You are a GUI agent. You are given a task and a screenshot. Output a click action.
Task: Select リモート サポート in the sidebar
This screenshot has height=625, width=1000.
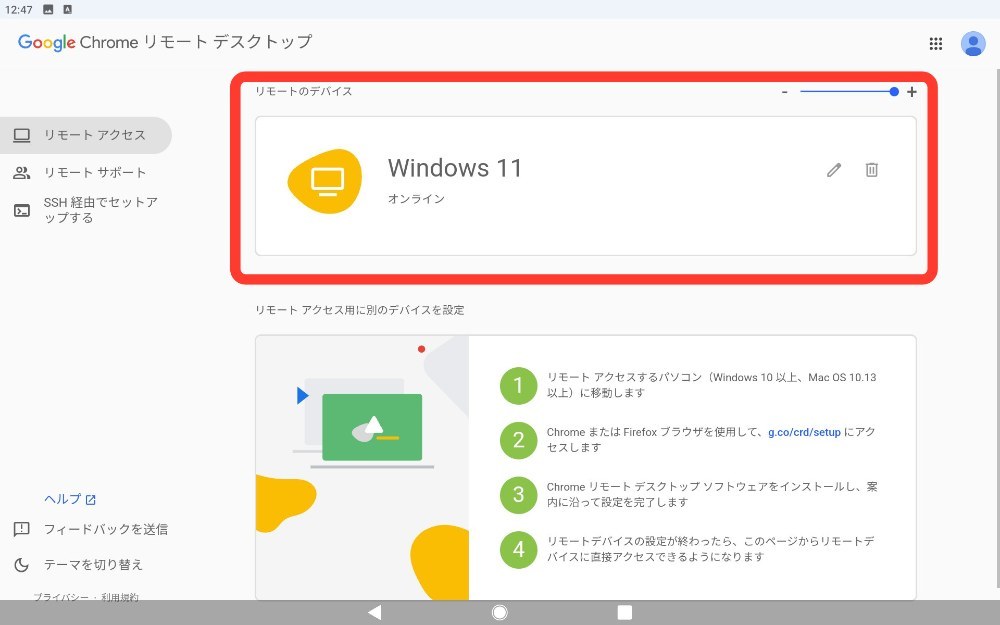click(x=85, y=172)
